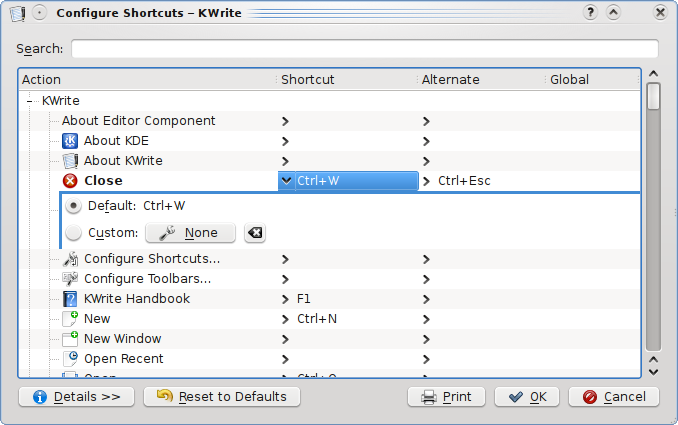The width and height of the screenshot is (678, 425).
Task: Click the KWrite Handbook help icon
Action: coord(70,299)
